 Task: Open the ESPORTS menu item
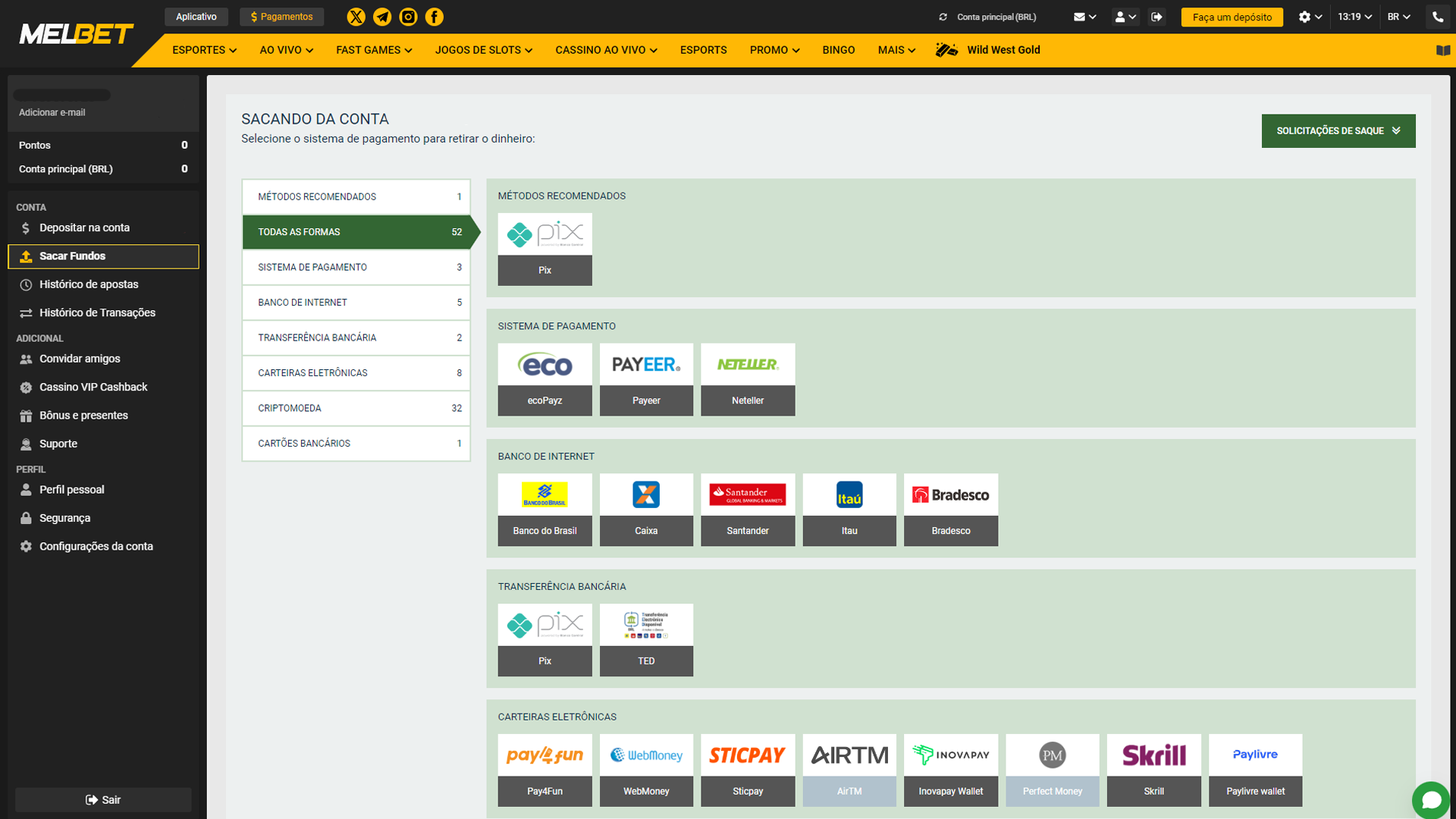click(703, 50)
